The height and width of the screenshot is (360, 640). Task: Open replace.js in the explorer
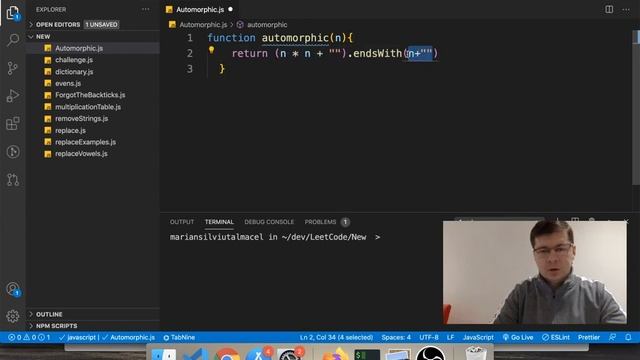click(x=71, y=131)
